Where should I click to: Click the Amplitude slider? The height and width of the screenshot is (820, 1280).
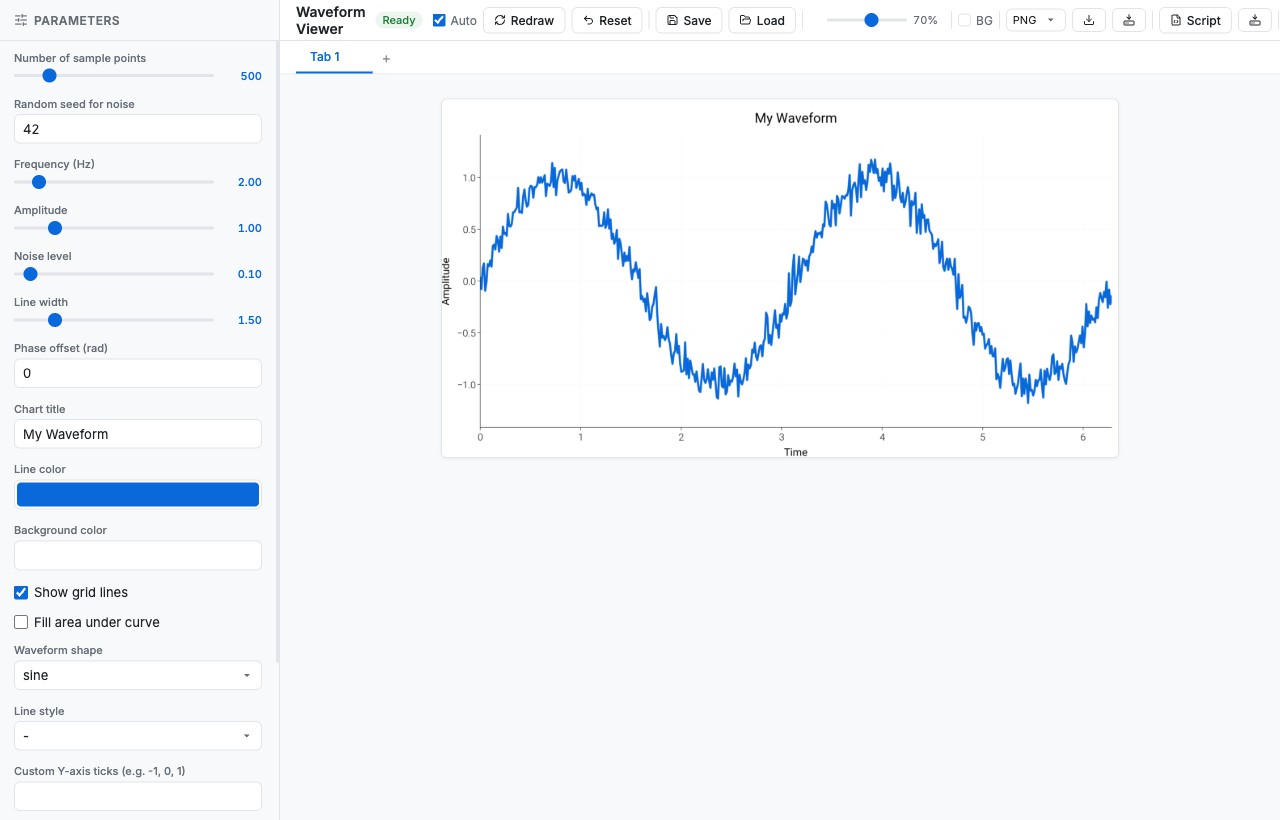click(x=114, y=227)
